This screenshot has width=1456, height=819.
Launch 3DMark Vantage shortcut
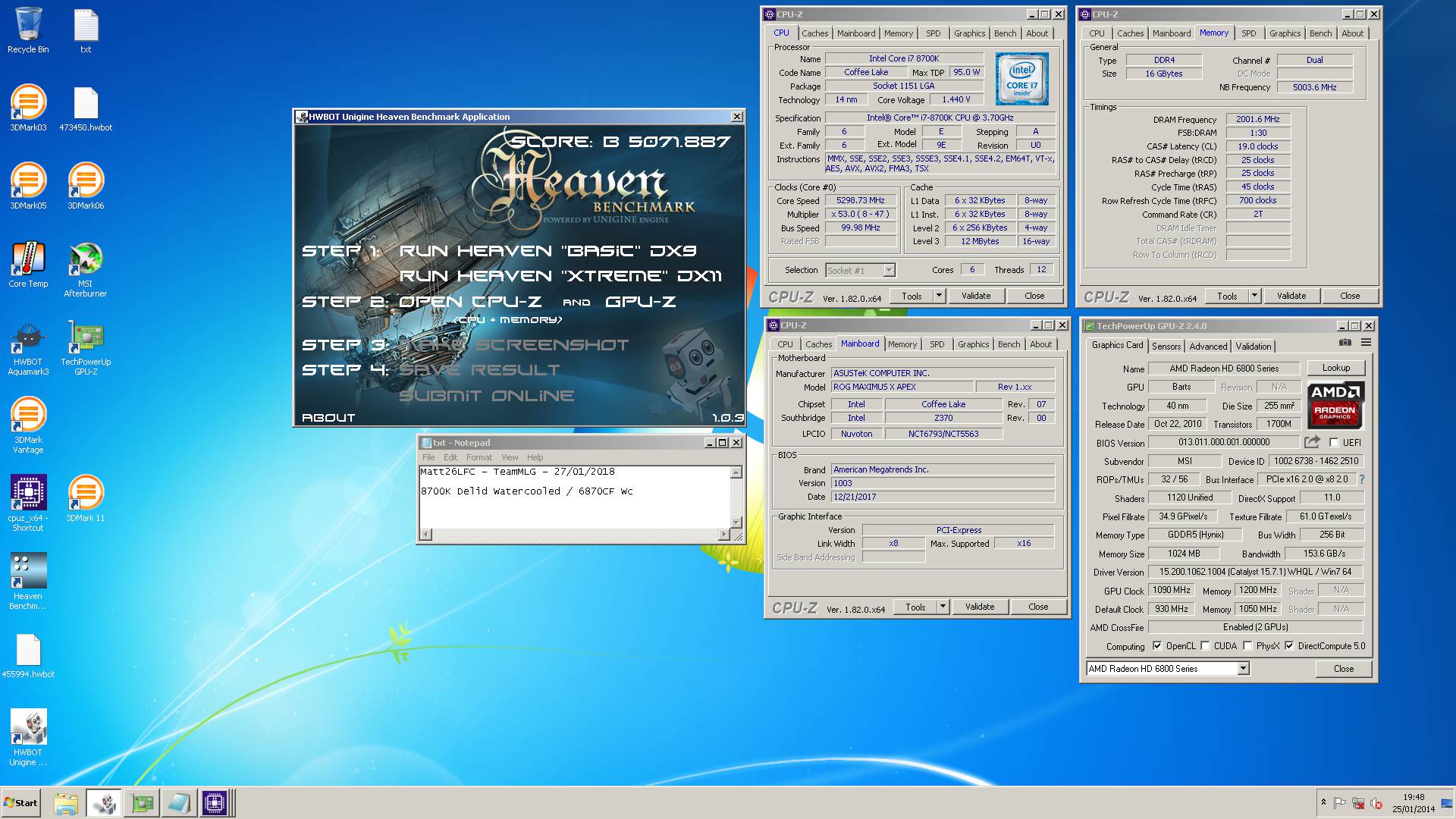[x=28, y=426]
